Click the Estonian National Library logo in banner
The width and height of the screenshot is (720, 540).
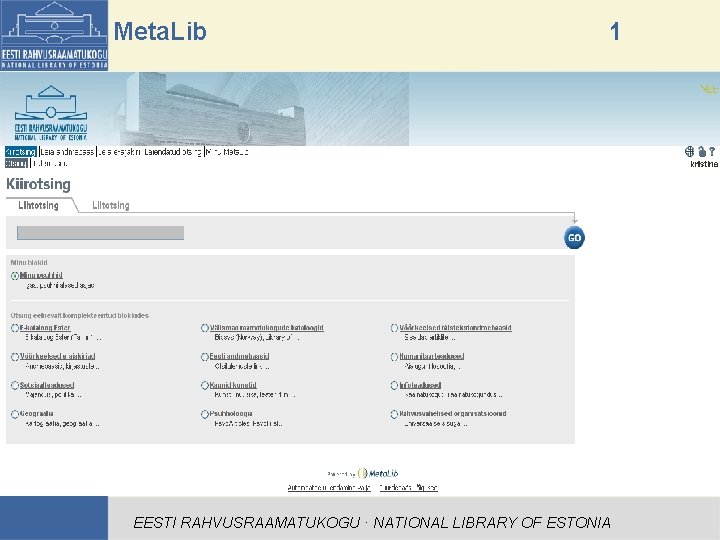point(51,113)
